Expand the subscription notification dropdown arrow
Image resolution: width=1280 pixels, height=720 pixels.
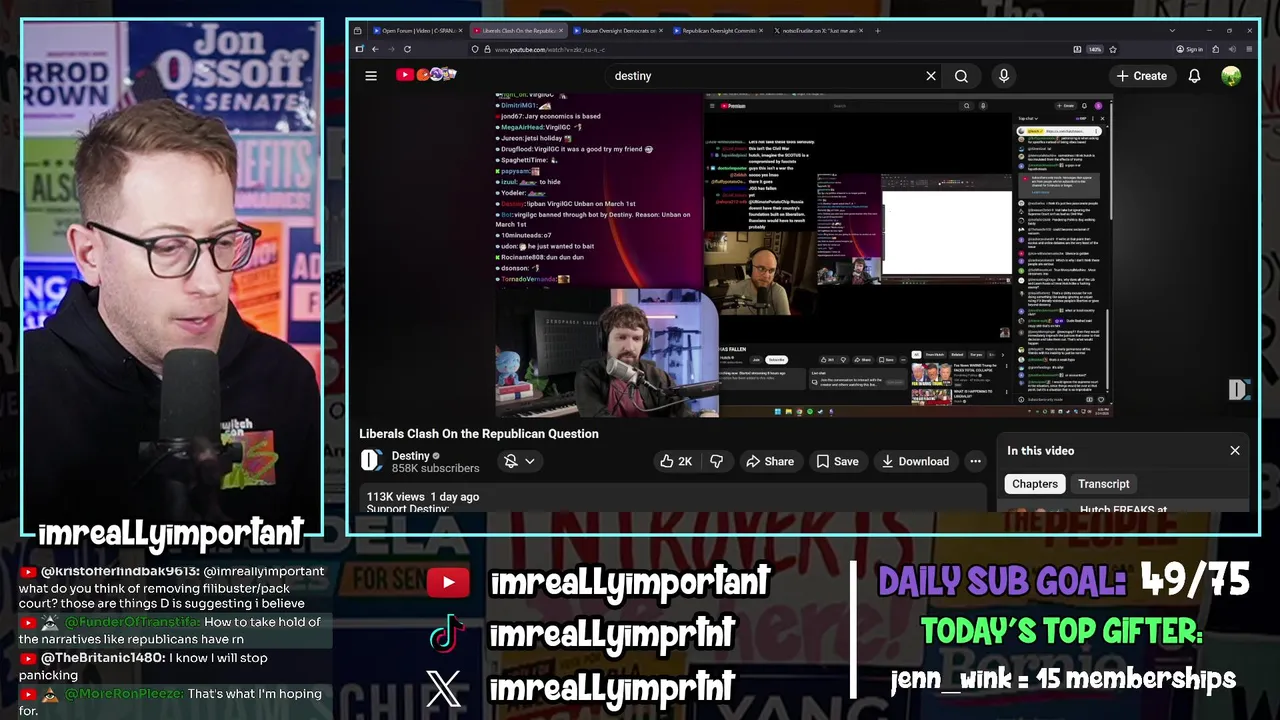click(530, 461)
